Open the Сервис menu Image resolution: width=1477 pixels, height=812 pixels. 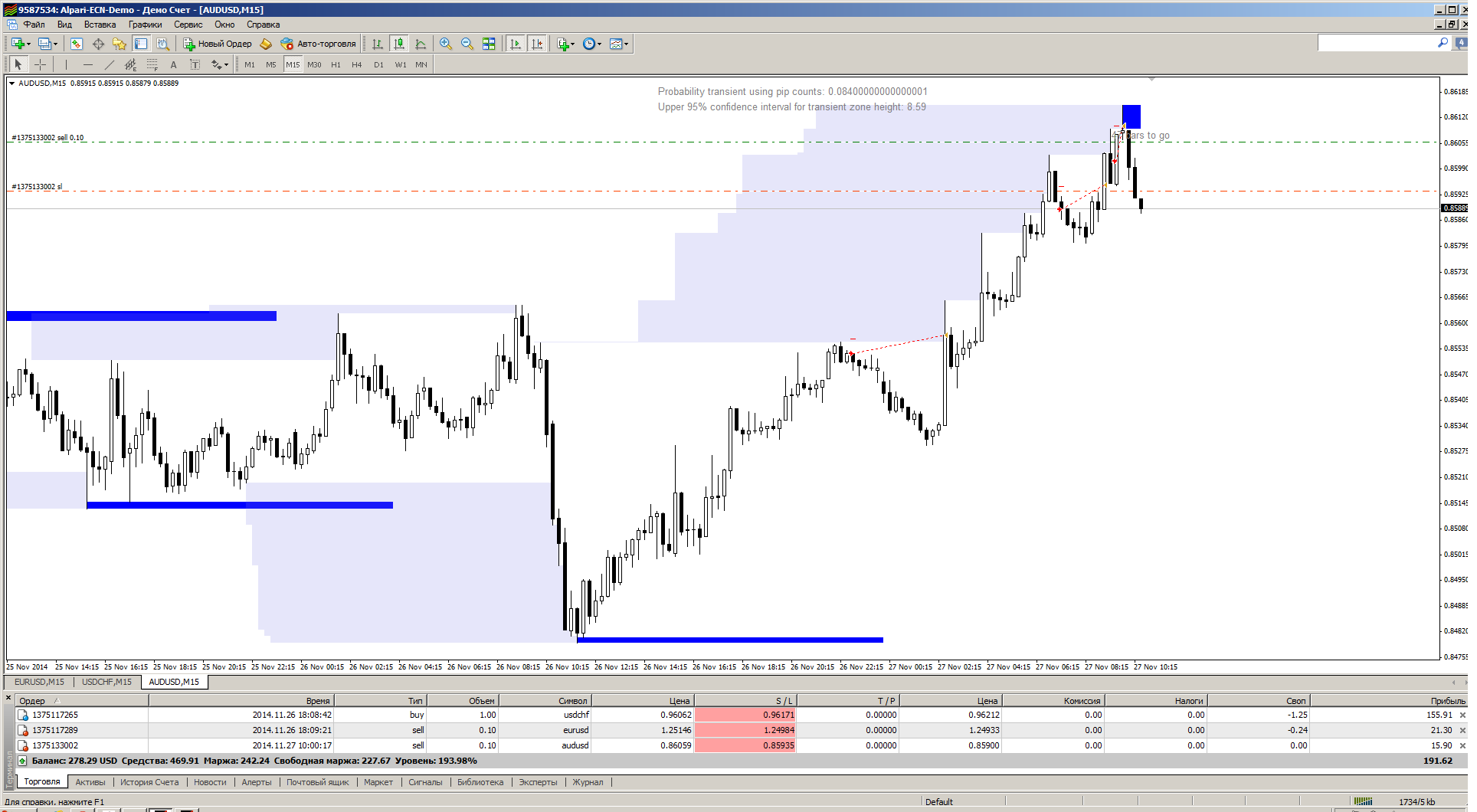pyautogui.click(x=188, y=25)
